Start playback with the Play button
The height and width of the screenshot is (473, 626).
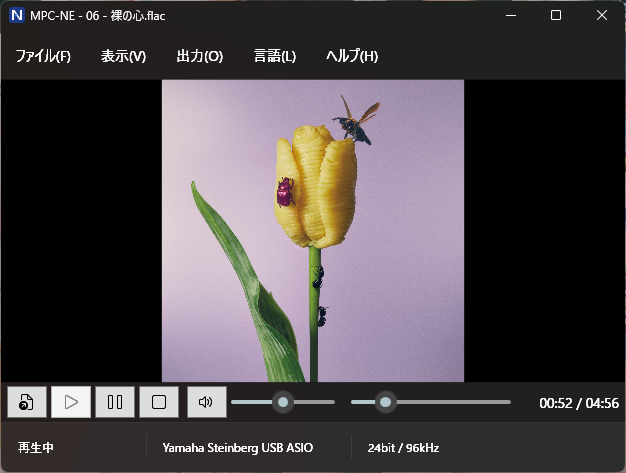71,402
